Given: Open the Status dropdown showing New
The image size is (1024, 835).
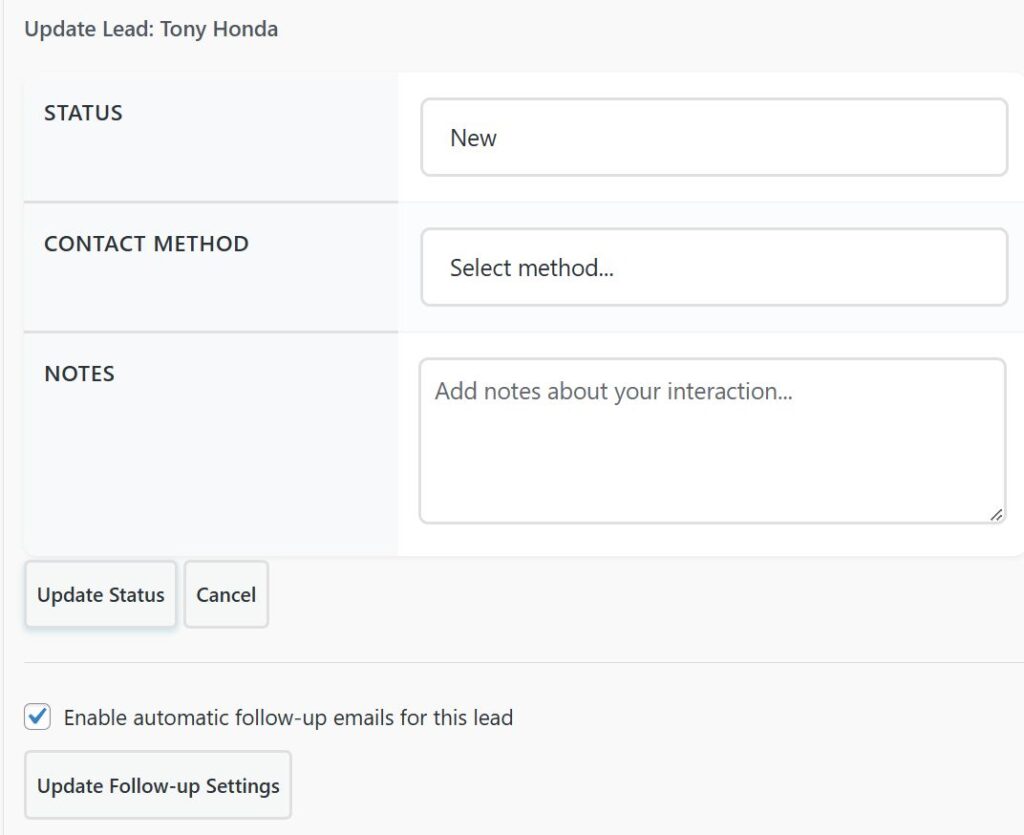Looking at the screenshot, I should (x=713, y=137).
